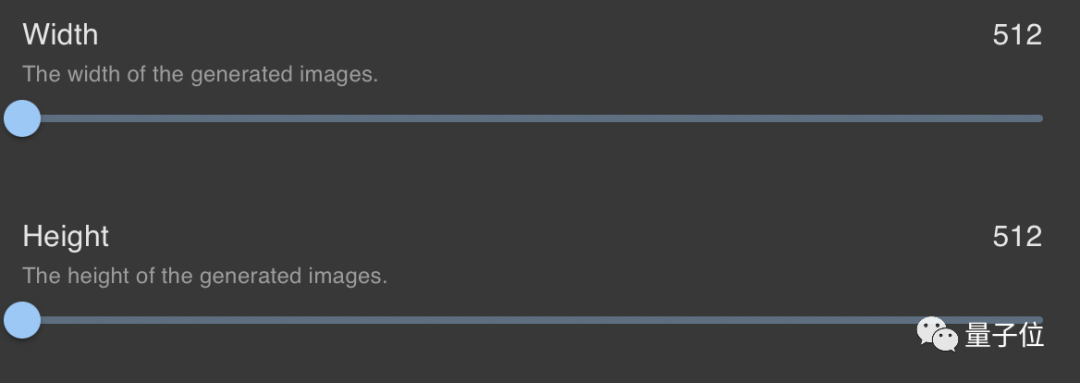This screenshot has height=383, width=1080.
Task: Click the Height slider handle
Action: click(x=22, y=320)
